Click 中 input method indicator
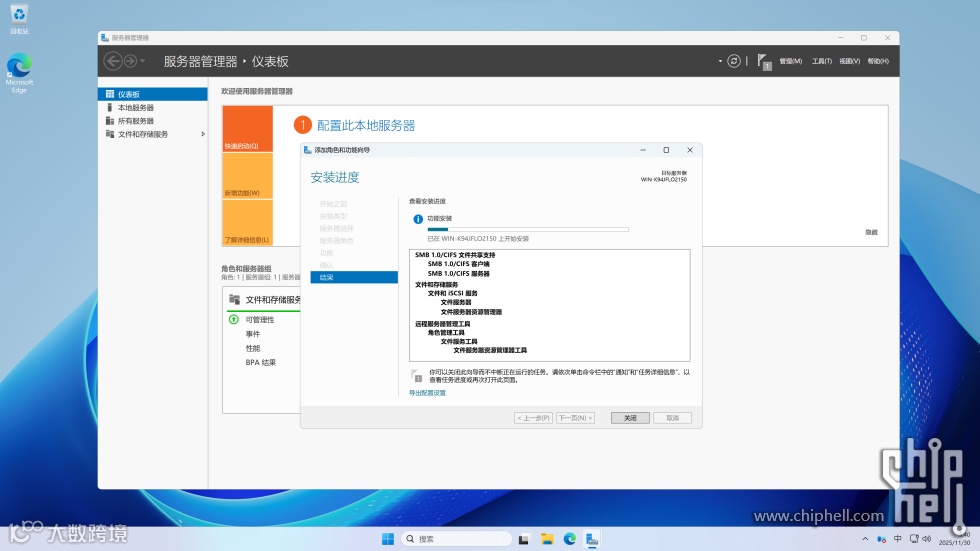The height and width of the screenshot is (551, 980). (x=898, y=539)
